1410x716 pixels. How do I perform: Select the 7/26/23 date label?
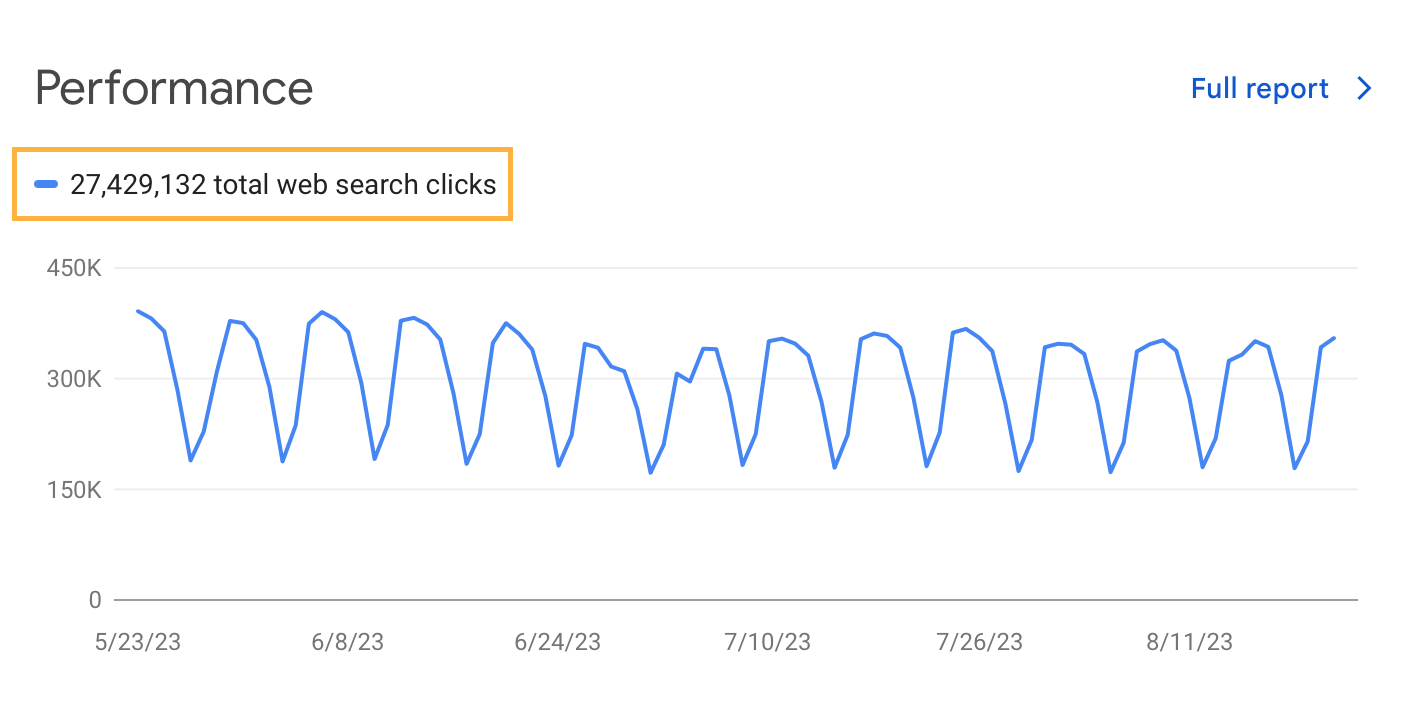(x=980, y=642)
